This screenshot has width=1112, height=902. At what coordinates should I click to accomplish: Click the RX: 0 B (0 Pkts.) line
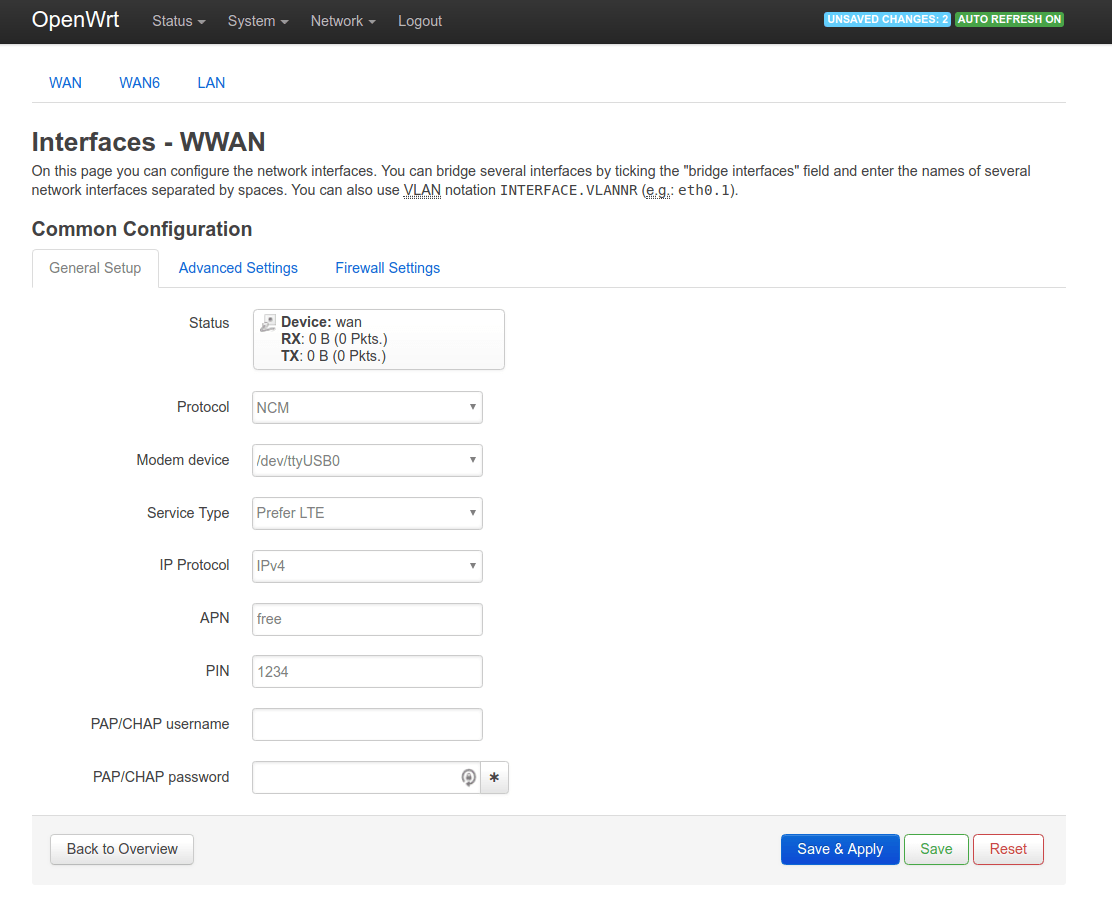334,339
